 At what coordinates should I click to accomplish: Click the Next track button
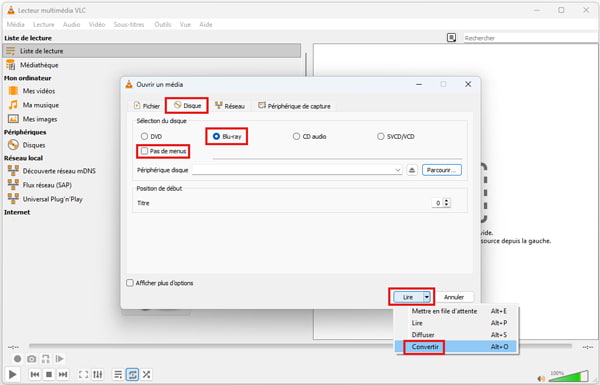point(63,374)
